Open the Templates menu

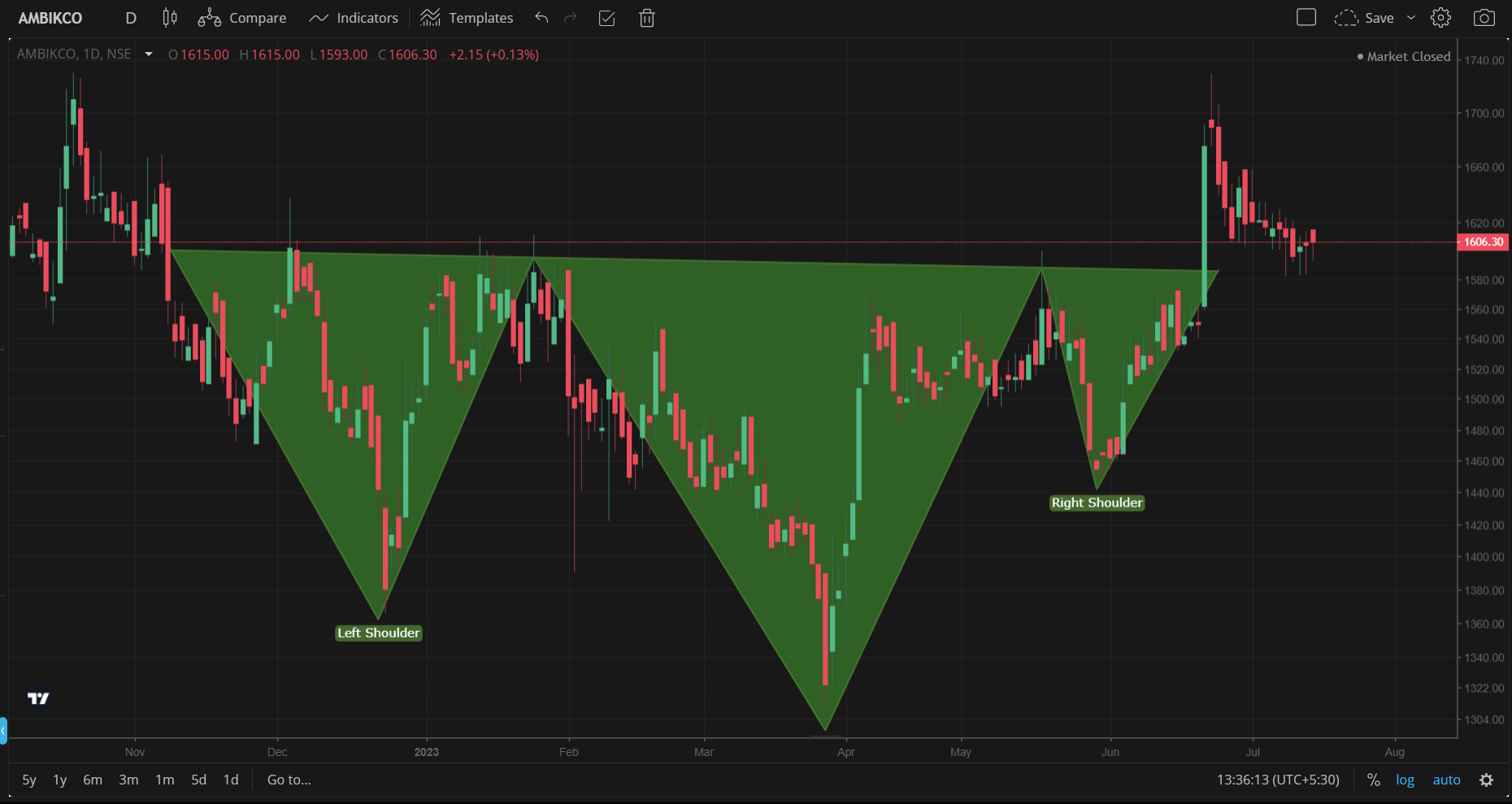click(x=467, y=18)
